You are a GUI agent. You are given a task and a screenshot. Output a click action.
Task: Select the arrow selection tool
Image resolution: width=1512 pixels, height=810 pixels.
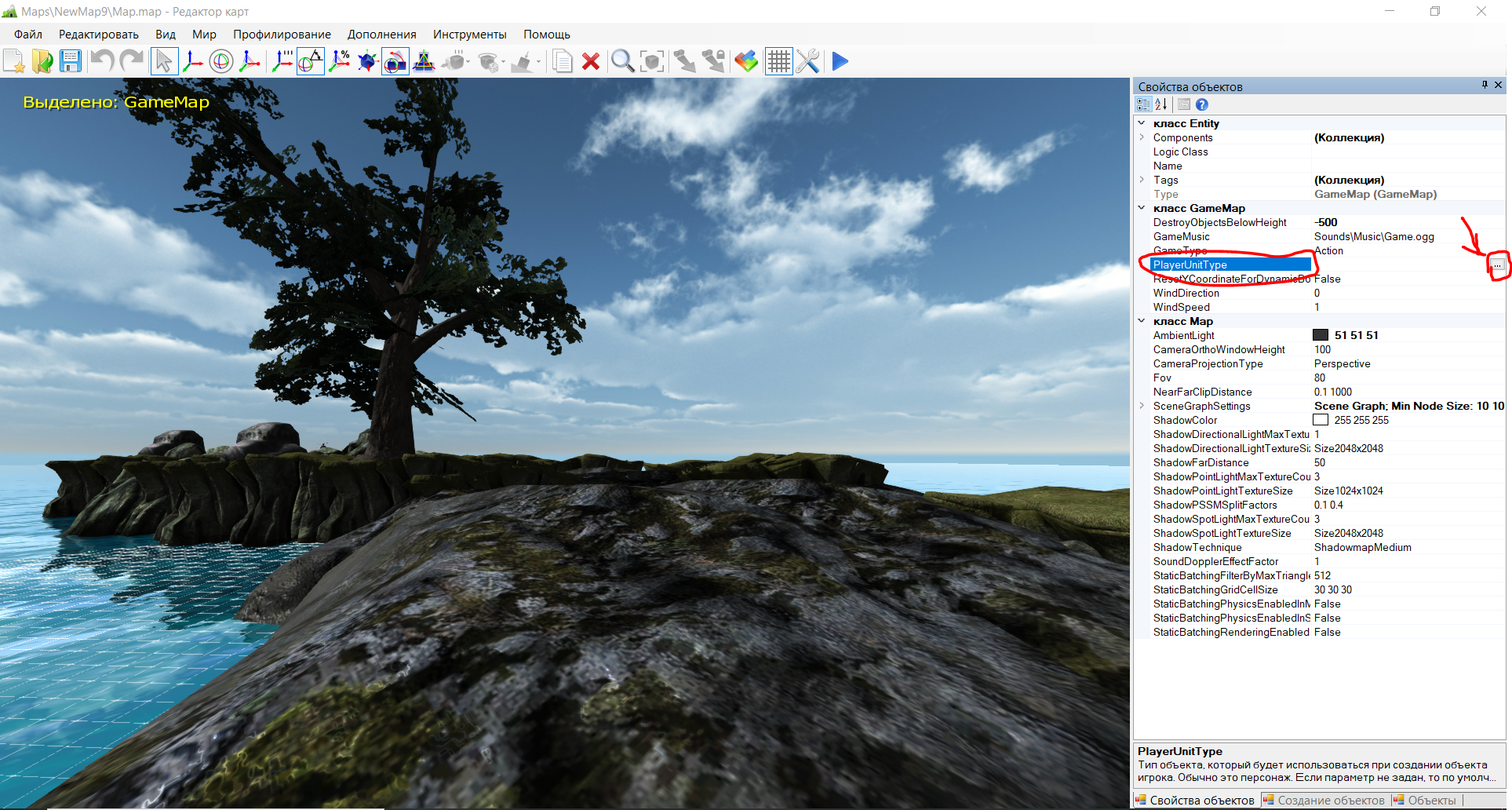click(164, 61)
